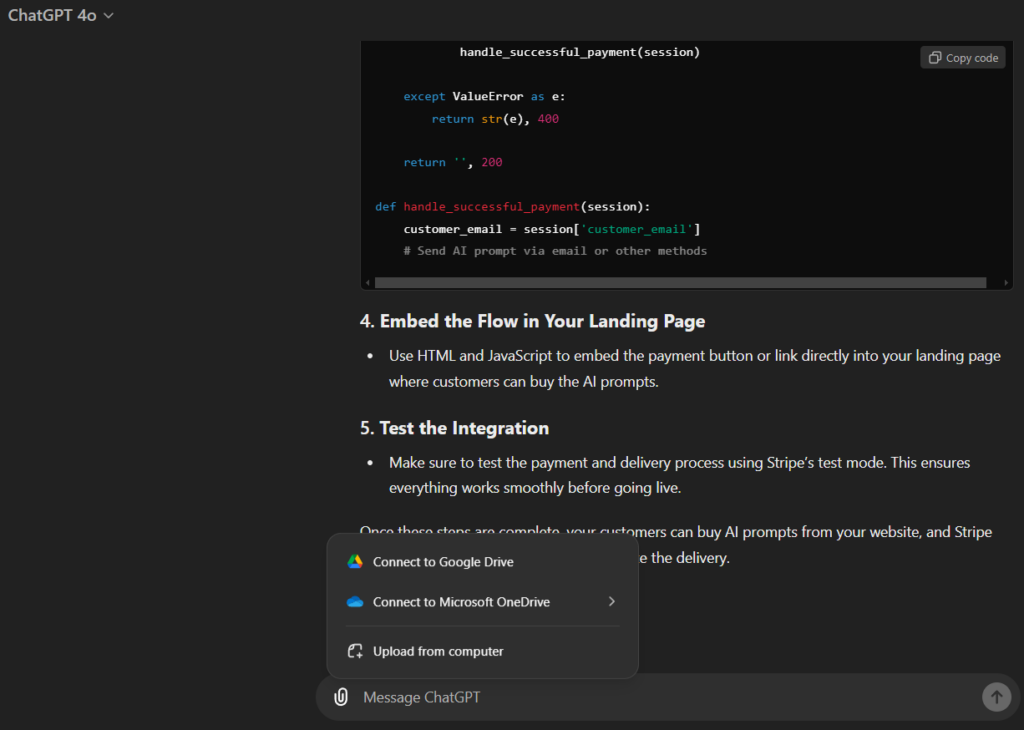
Task: Click the copy icon in code block
Action: click(x=935, y=58)
